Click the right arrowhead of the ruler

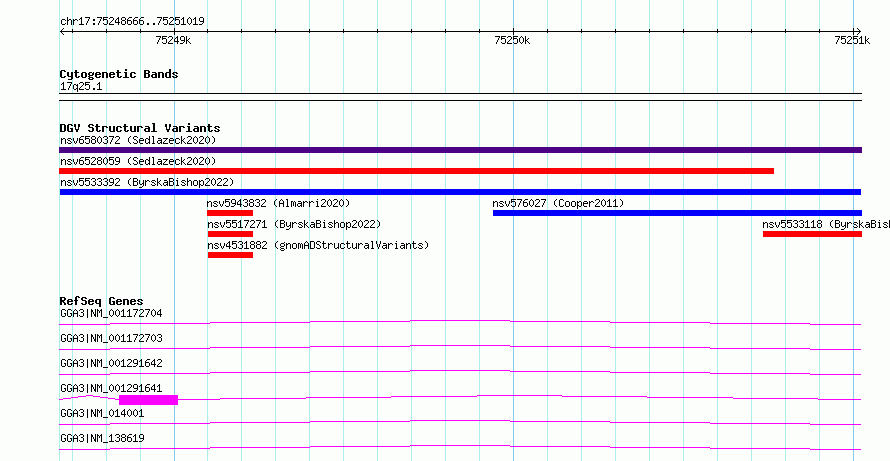858,31
